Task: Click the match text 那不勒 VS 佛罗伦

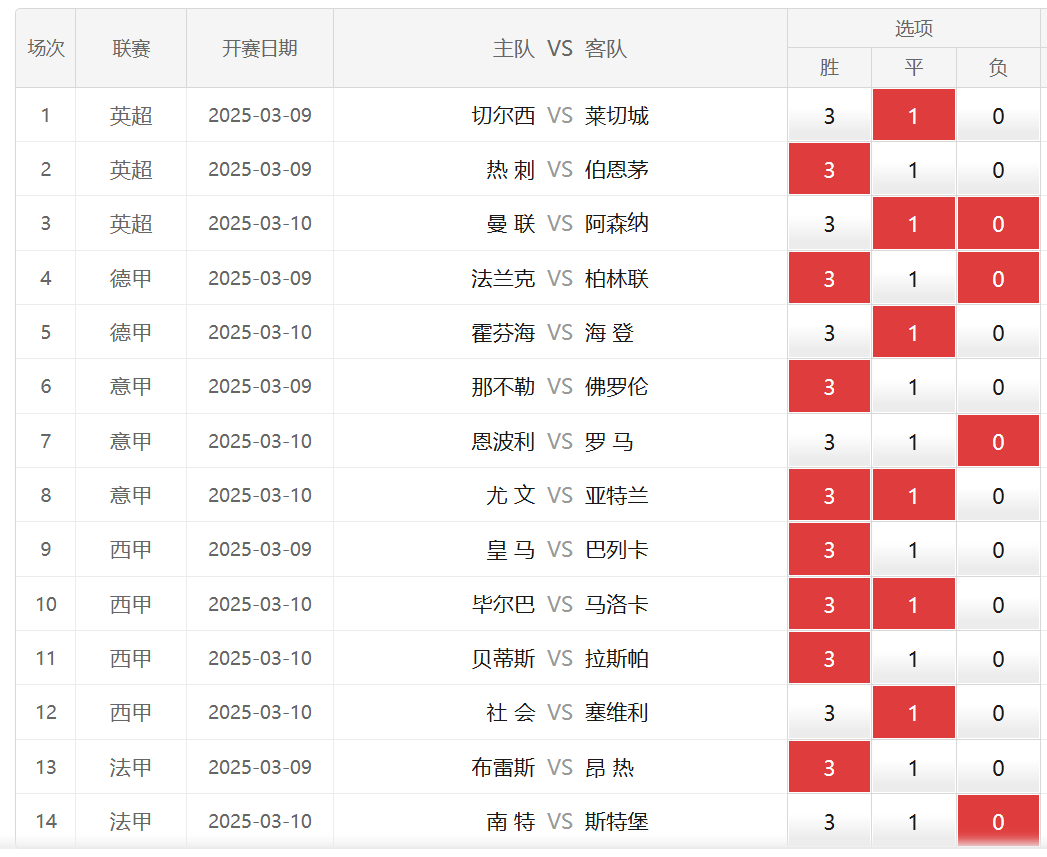Action: click(x=560, y=386)
